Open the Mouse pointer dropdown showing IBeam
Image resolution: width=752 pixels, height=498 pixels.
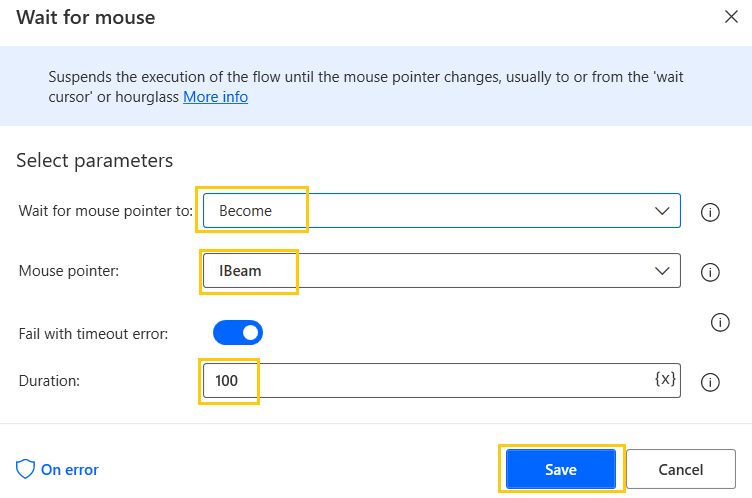pos(430,271)
